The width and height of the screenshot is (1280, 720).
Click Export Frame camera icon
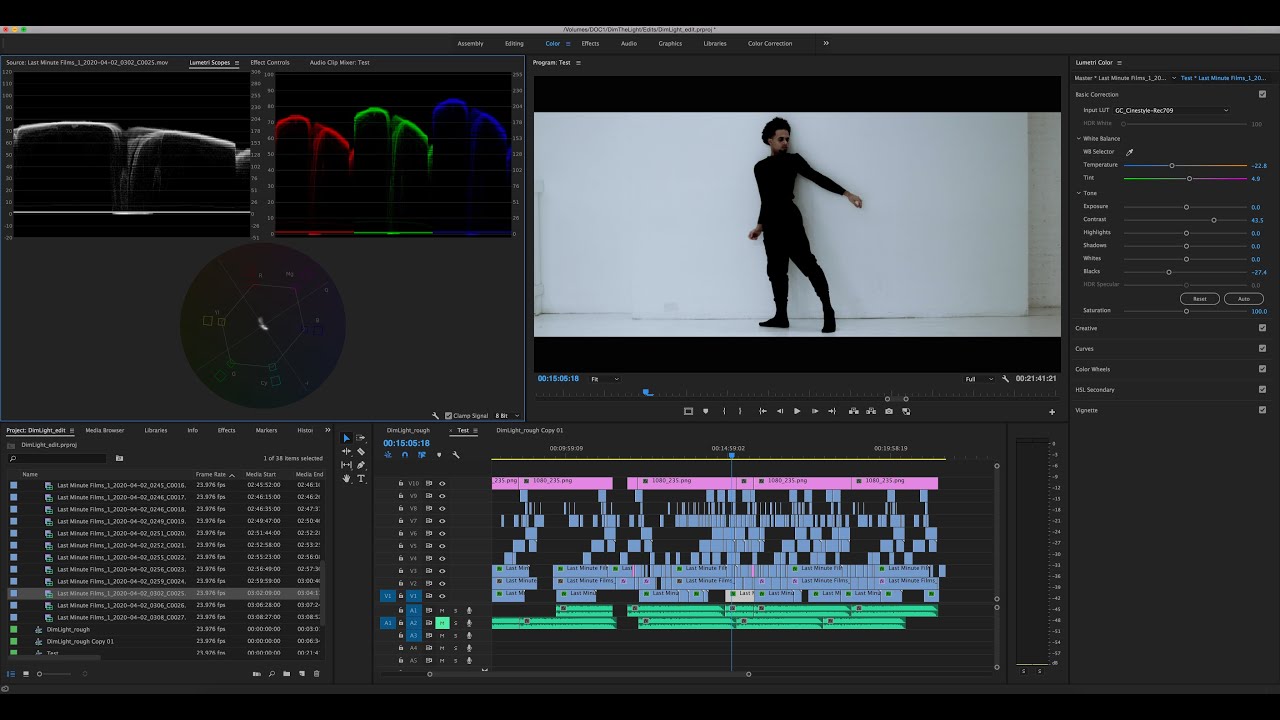(889, 411)
